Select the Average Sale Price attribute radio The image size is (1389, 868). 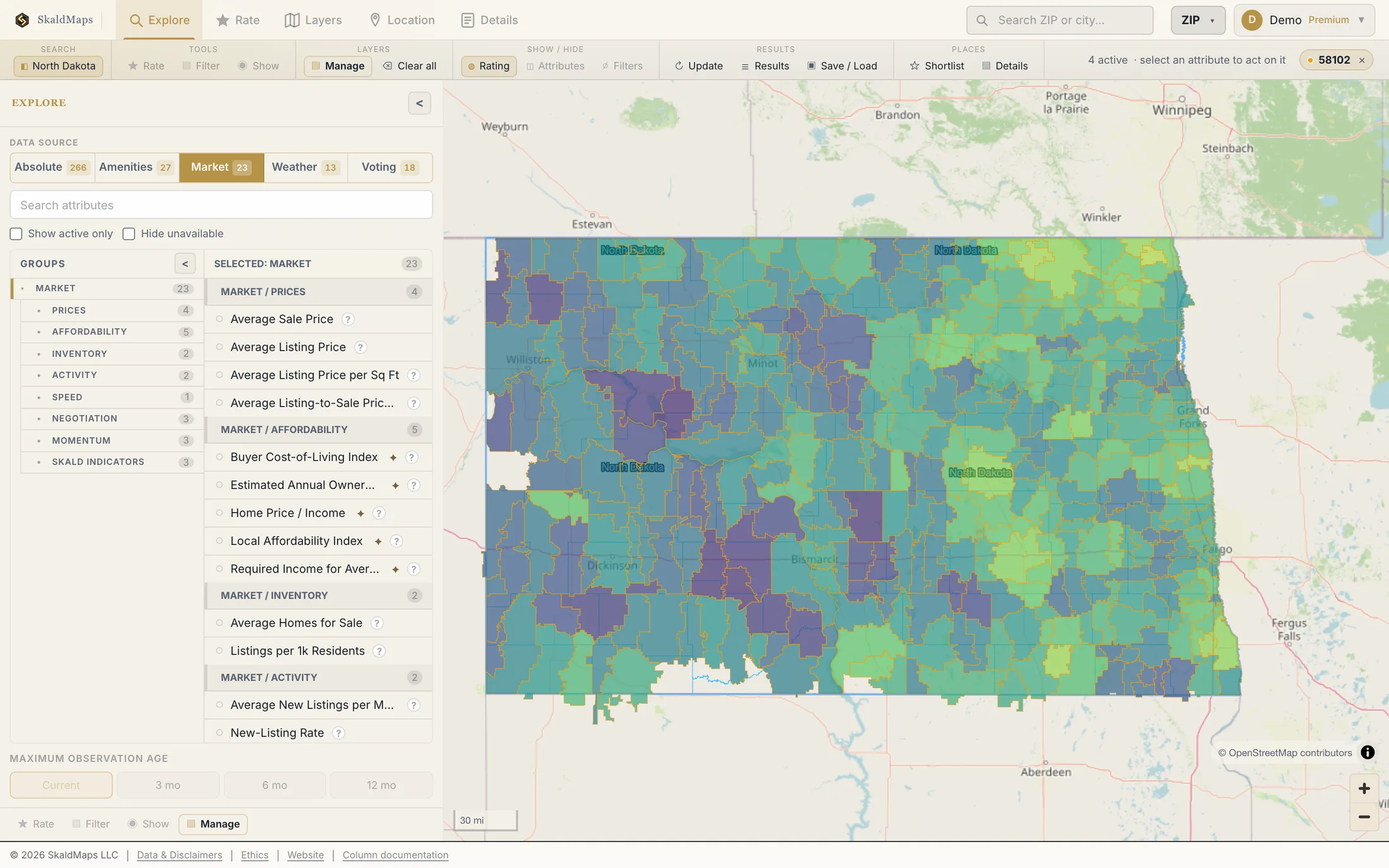coord(220,319)
